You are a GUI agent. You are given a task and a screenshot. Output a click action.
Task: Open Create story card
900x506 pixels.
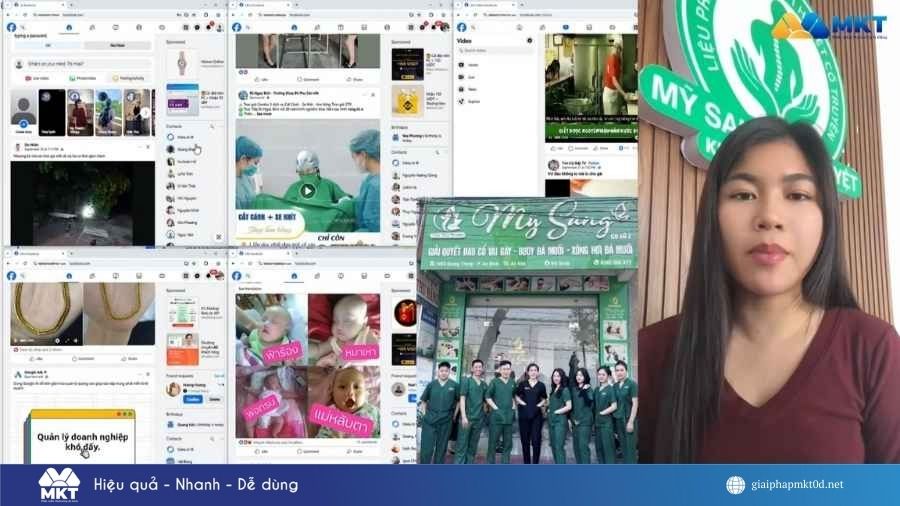coord(23,113)
